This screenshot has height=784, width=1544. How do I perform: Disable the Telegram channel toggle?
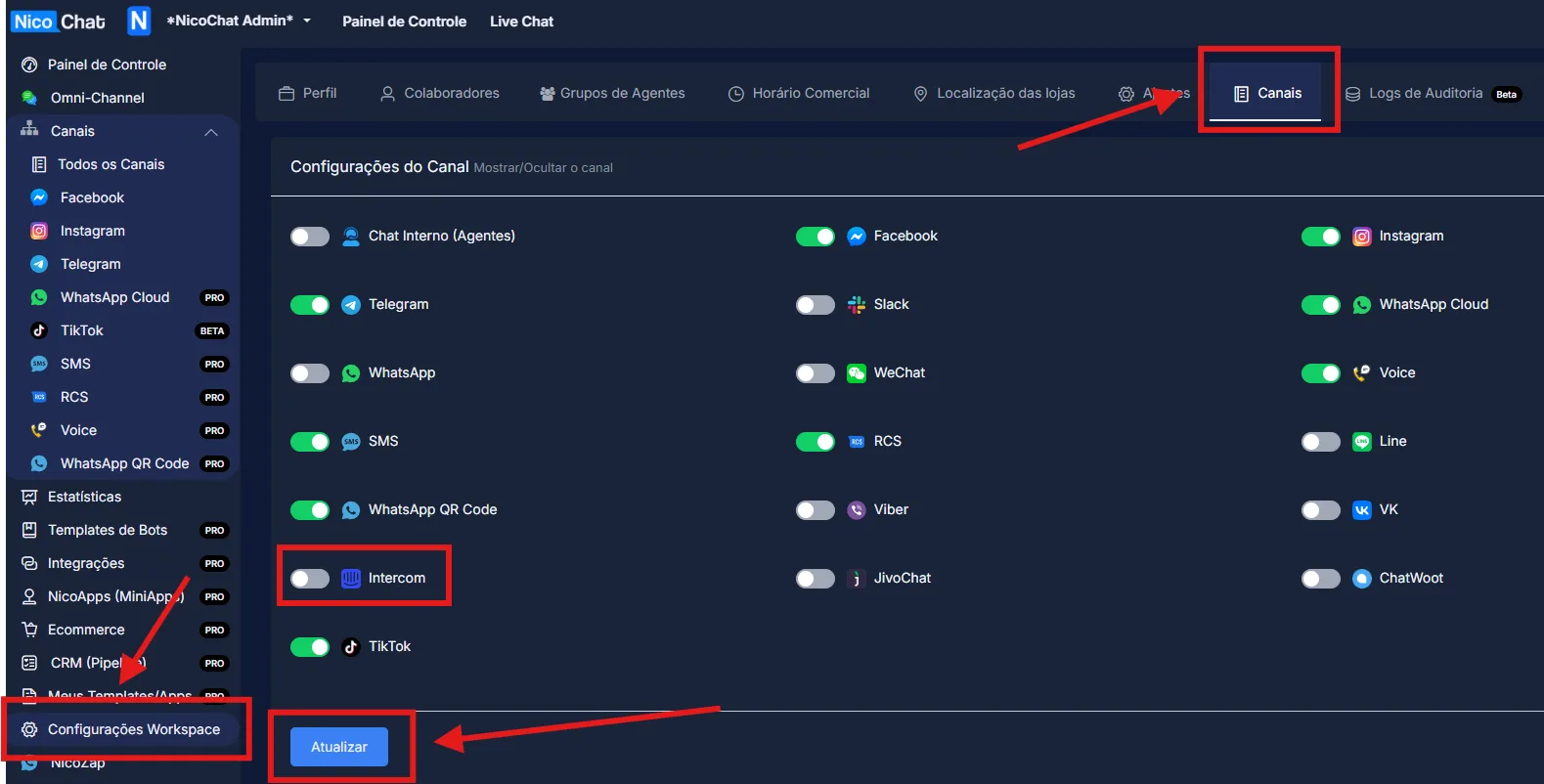tap(310, 305)
